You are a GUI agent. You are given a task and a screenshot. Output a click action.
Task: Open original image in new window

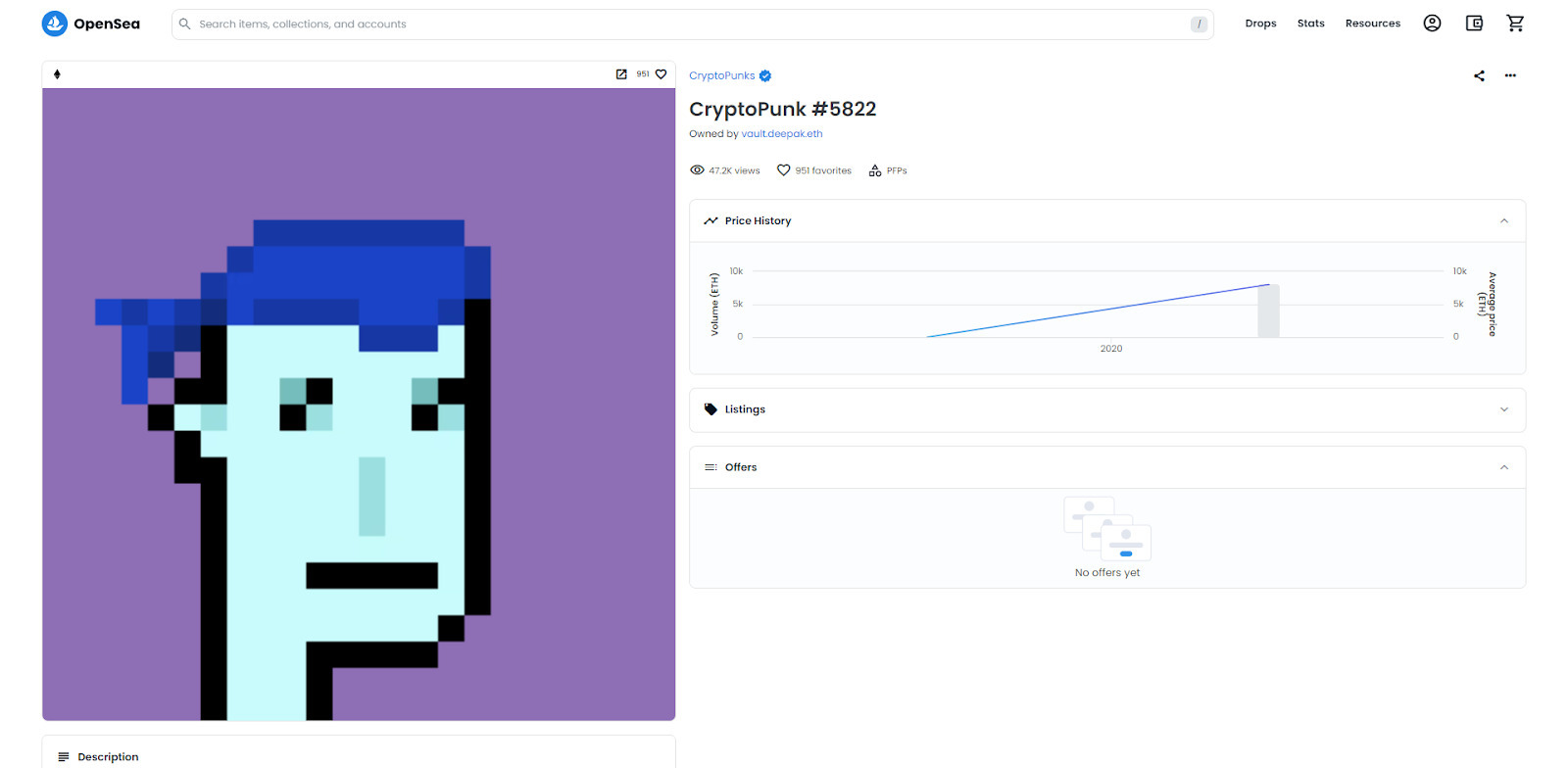click(x=621, y=74)
